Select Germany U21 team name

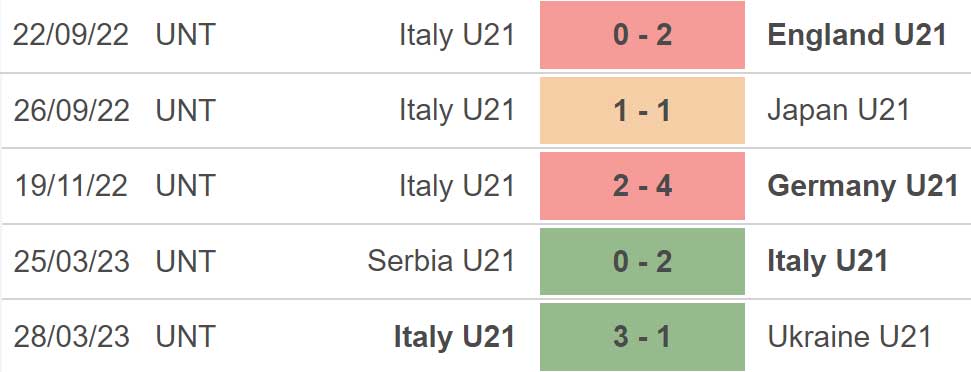click(x=863, y=186)
